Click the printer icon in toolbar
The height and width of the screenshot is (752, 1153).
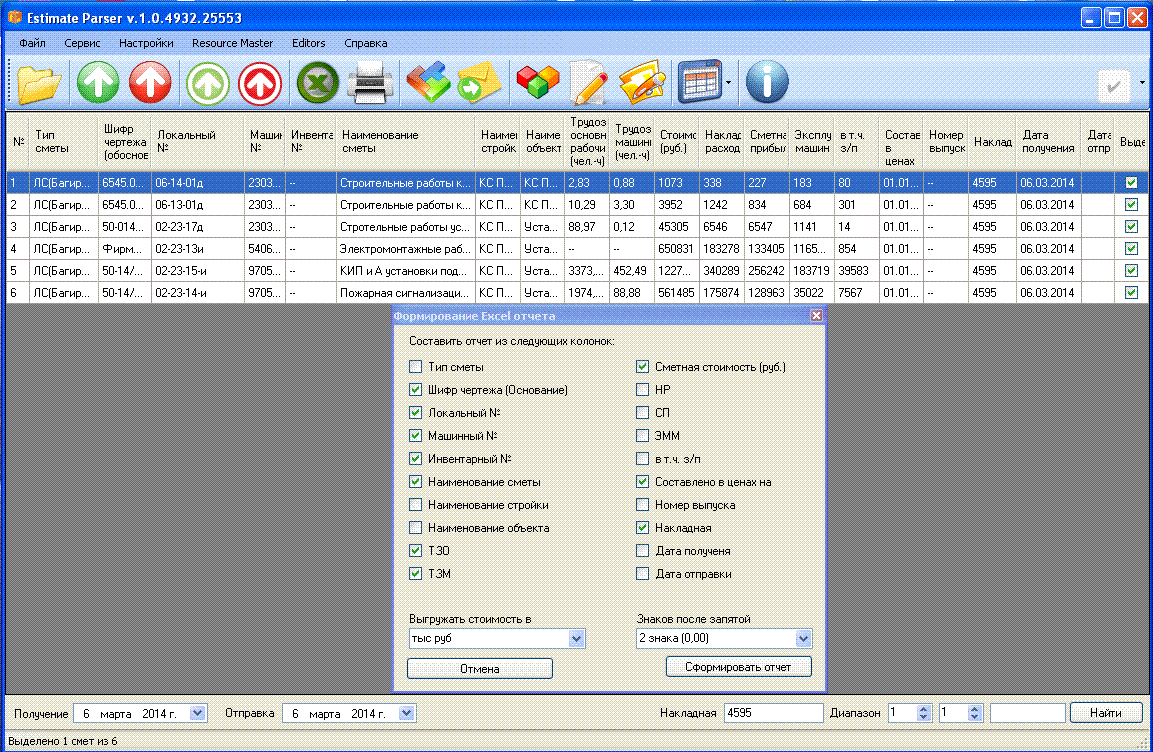point(372,83)
